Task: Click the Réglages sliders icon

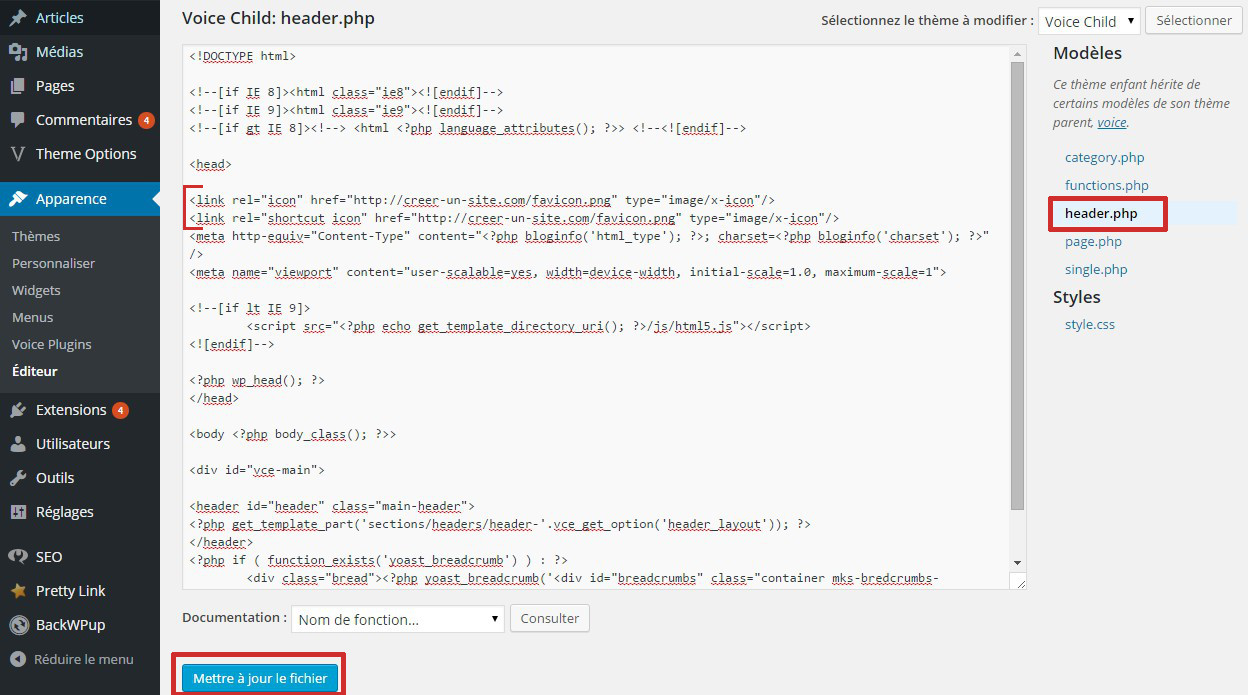Action: (x=18, y=512)
